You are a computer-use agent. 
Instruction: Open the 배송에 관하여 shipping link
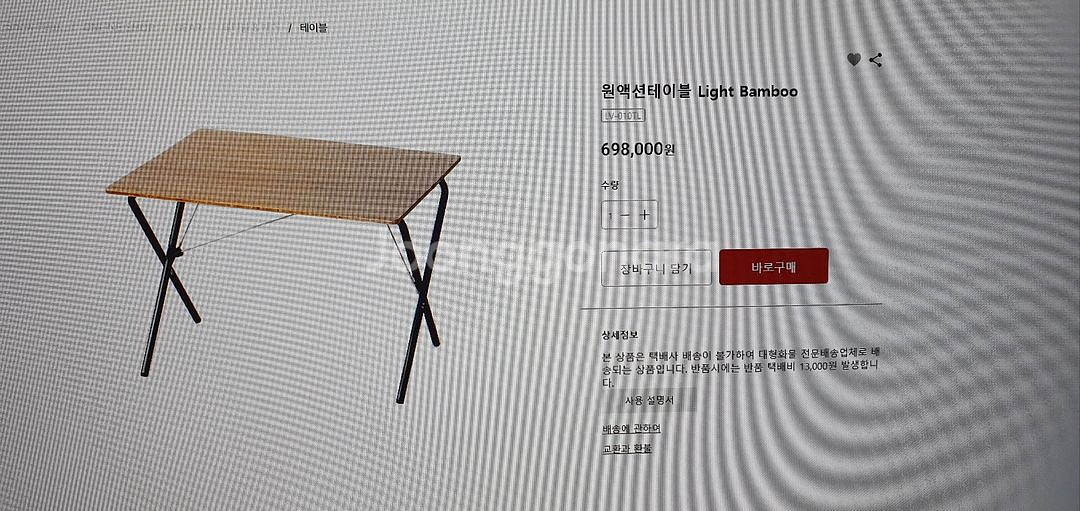click(x=631, y=429)
